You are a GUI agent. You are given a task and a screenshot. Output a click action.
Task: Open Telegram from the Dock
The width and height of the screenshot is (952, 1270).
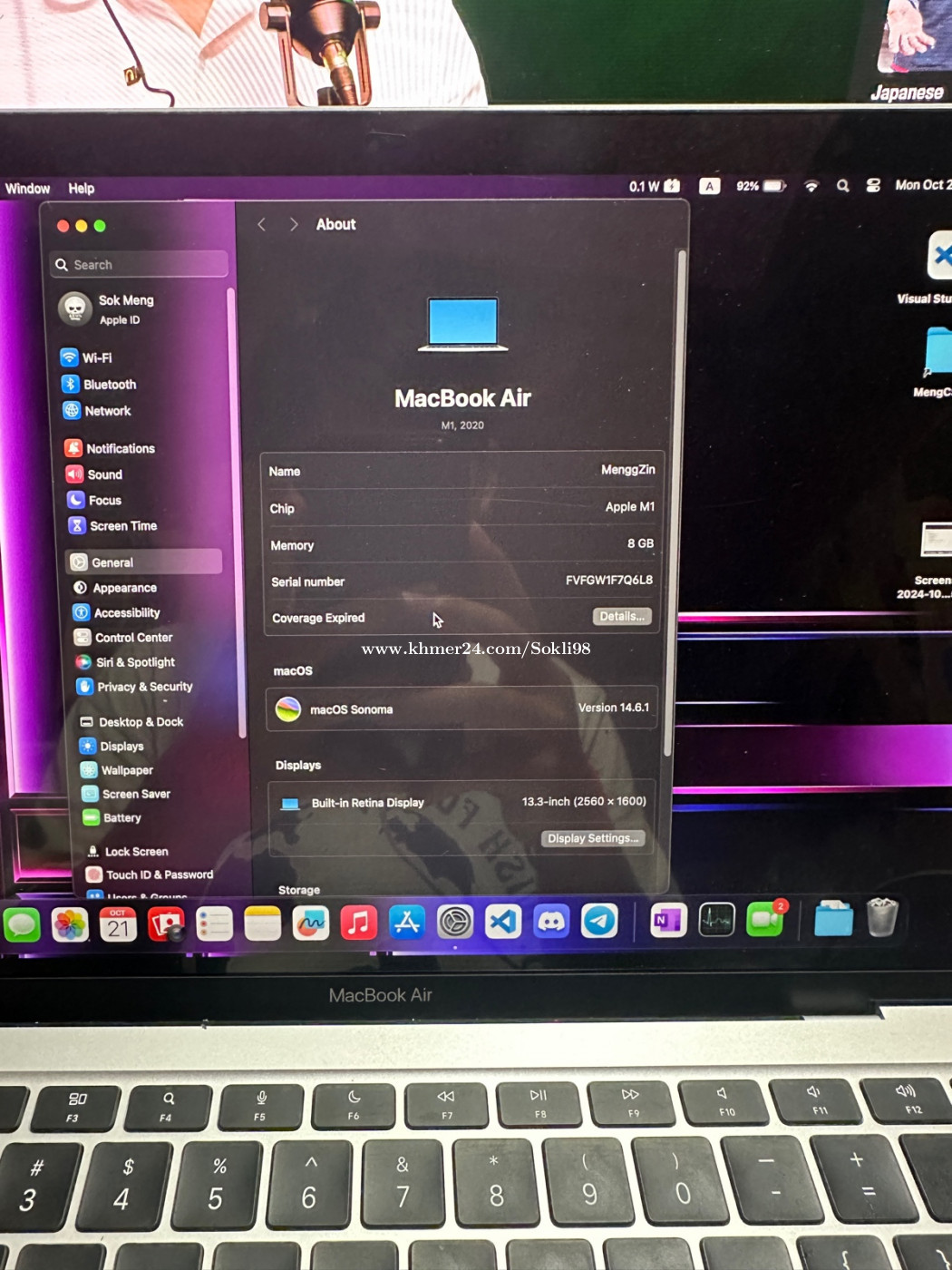pos(599,921)
